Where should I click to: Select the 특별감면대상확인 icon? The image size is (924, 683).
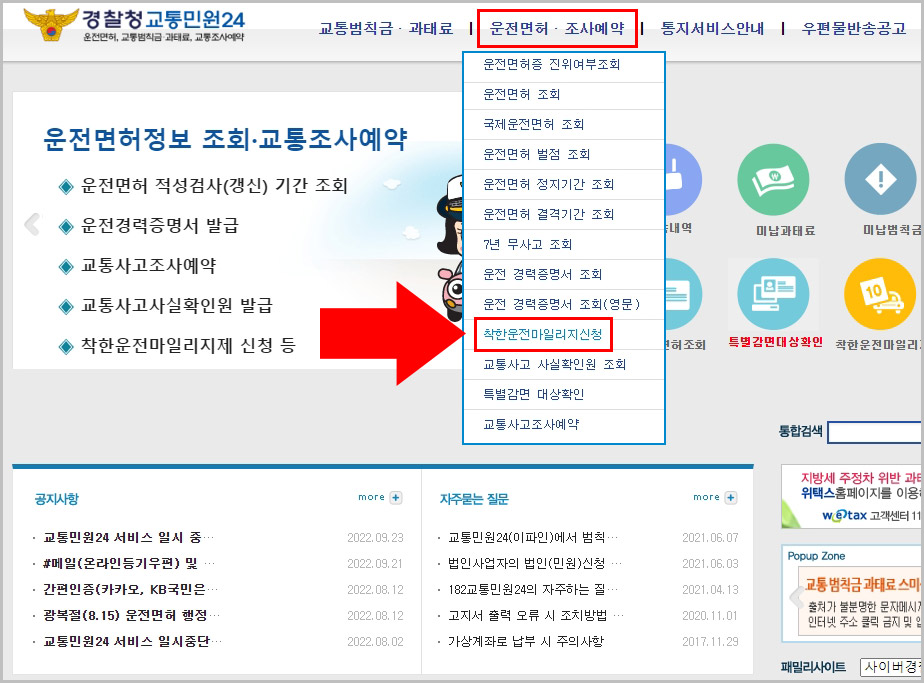click(x=775, y=292)
